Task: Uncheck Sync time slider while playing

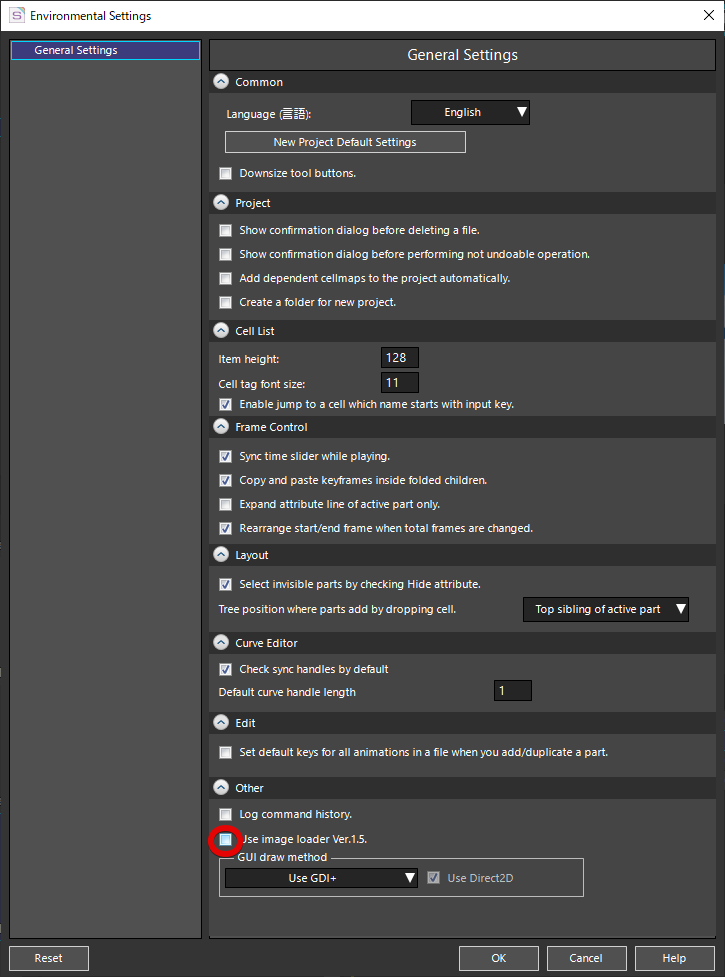Action: [225, 457]
